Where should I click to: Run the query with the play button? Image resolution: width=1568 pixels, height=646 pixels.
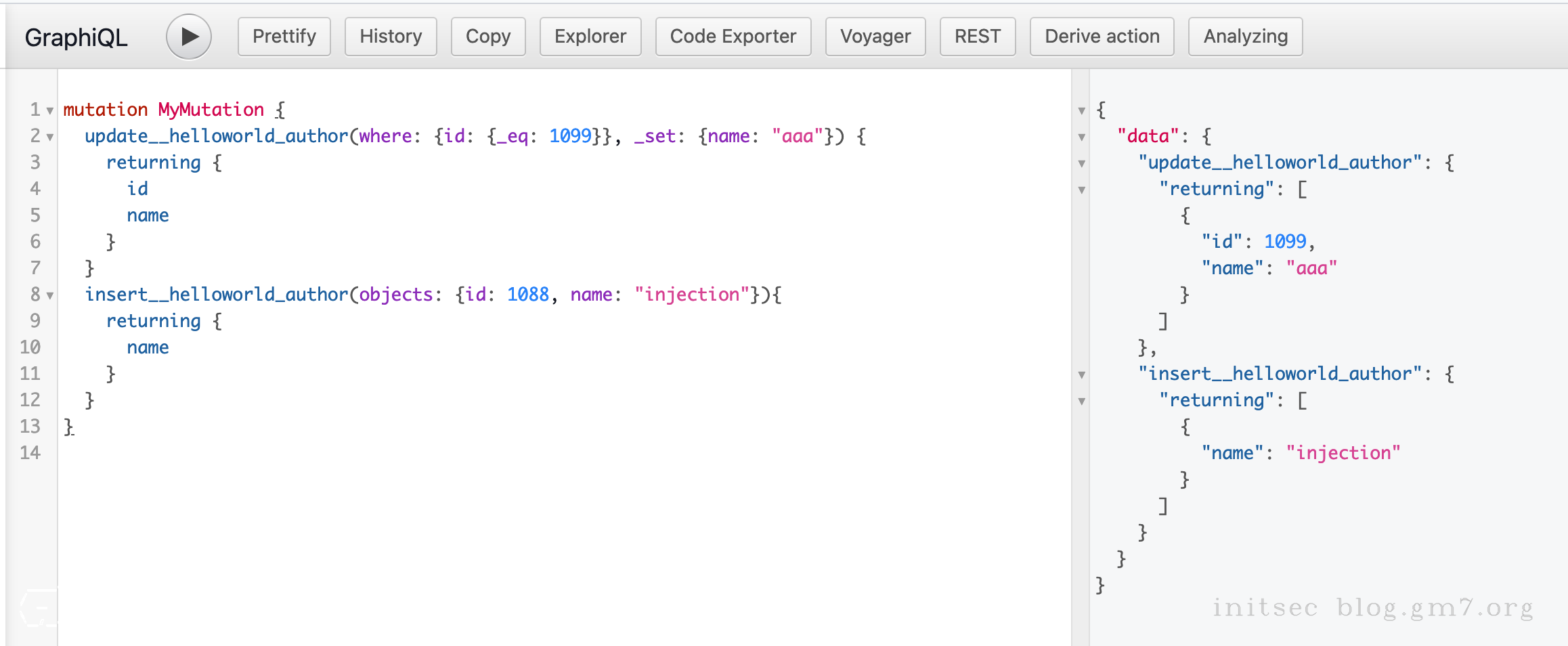[189, 37]
